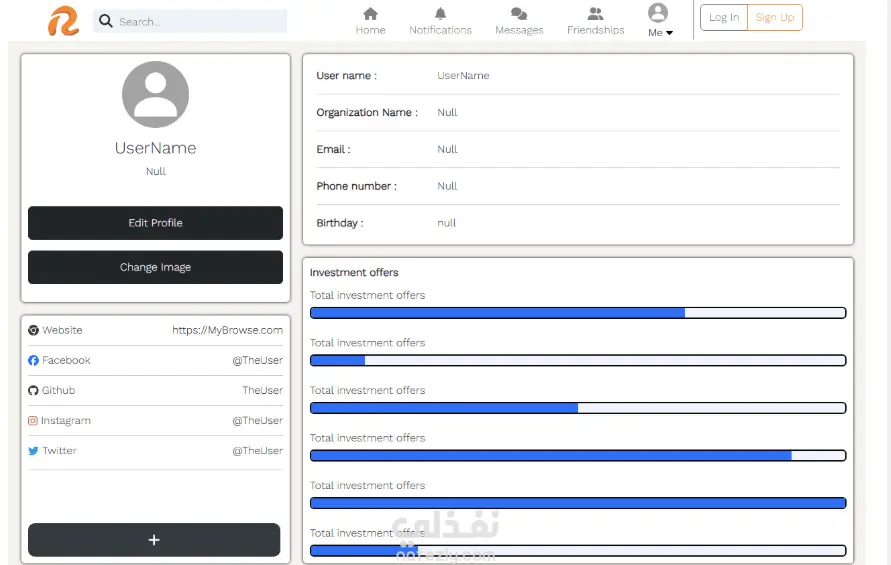This screenshot has width=891, height=565.
Task: Open Friendships people icon
Action: pyautogui.click(x=595, y=14)
